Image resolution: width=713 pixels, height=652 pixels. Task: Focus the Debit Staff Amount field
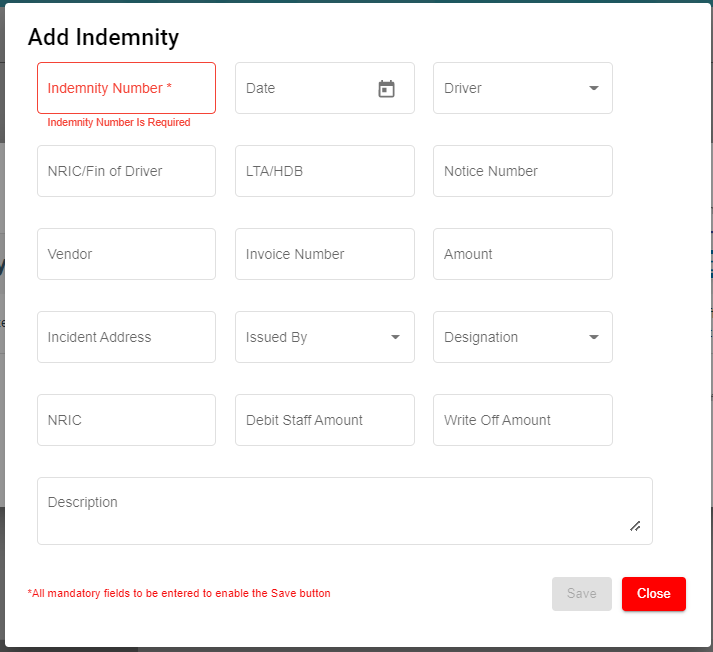point(324,420)
